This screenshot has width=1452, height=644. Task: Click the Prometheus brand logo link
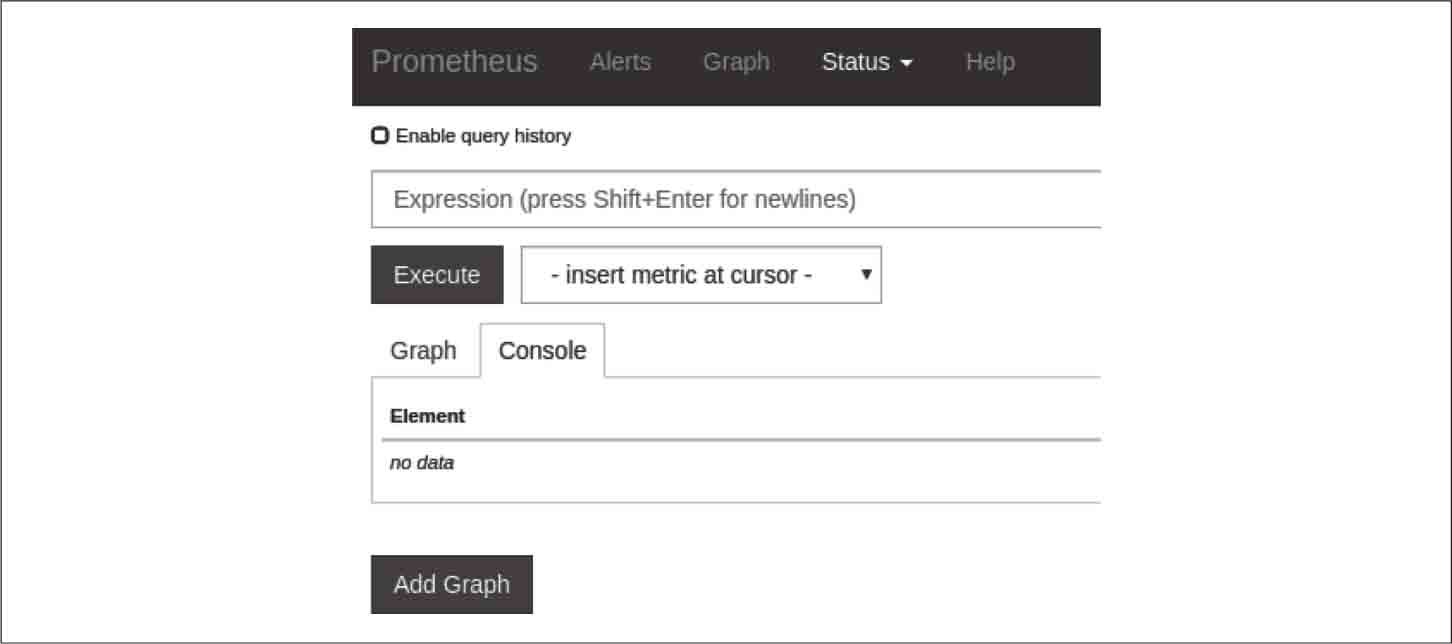click(454, 62)
